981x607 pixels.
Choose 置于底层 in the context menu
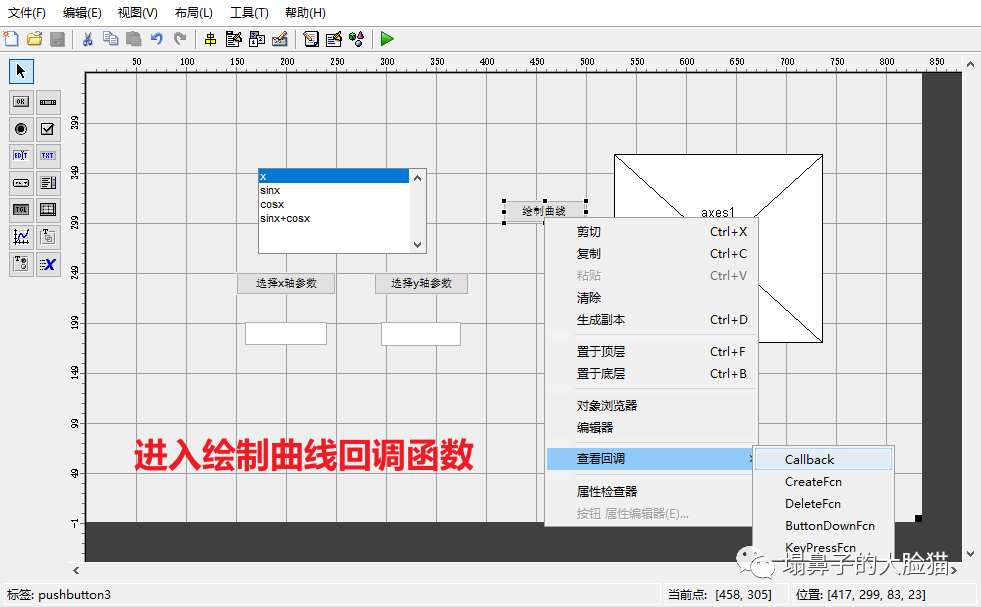pyautogui.click(x=651, y=374)
